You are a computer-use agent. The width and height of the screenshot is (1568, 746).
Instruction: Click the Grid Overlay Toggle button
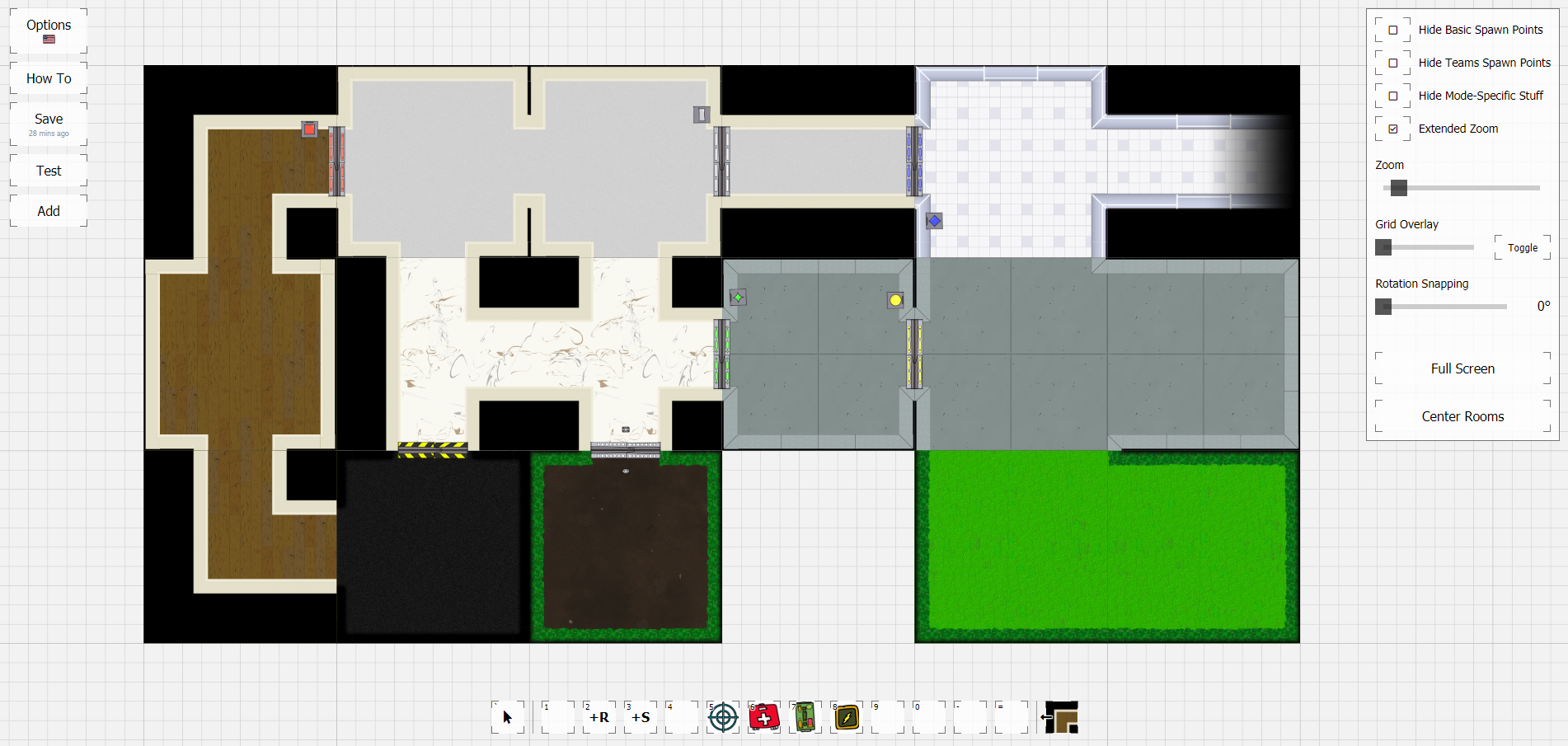(1523, 247)
